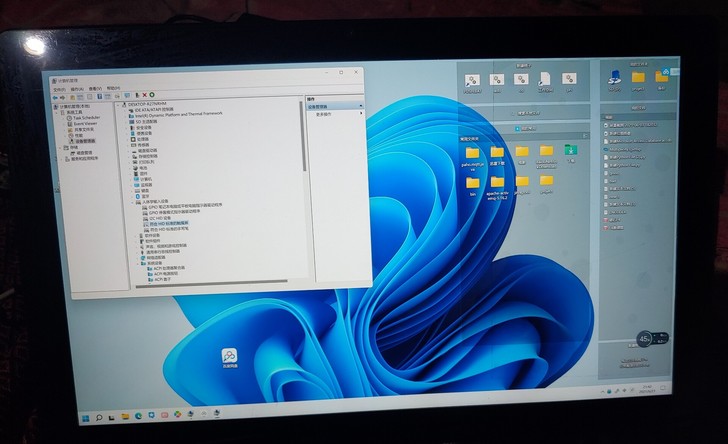Click the red X uninstall device toolbar icon
Screen dimensions: 728x444
(x=144, y=95)
